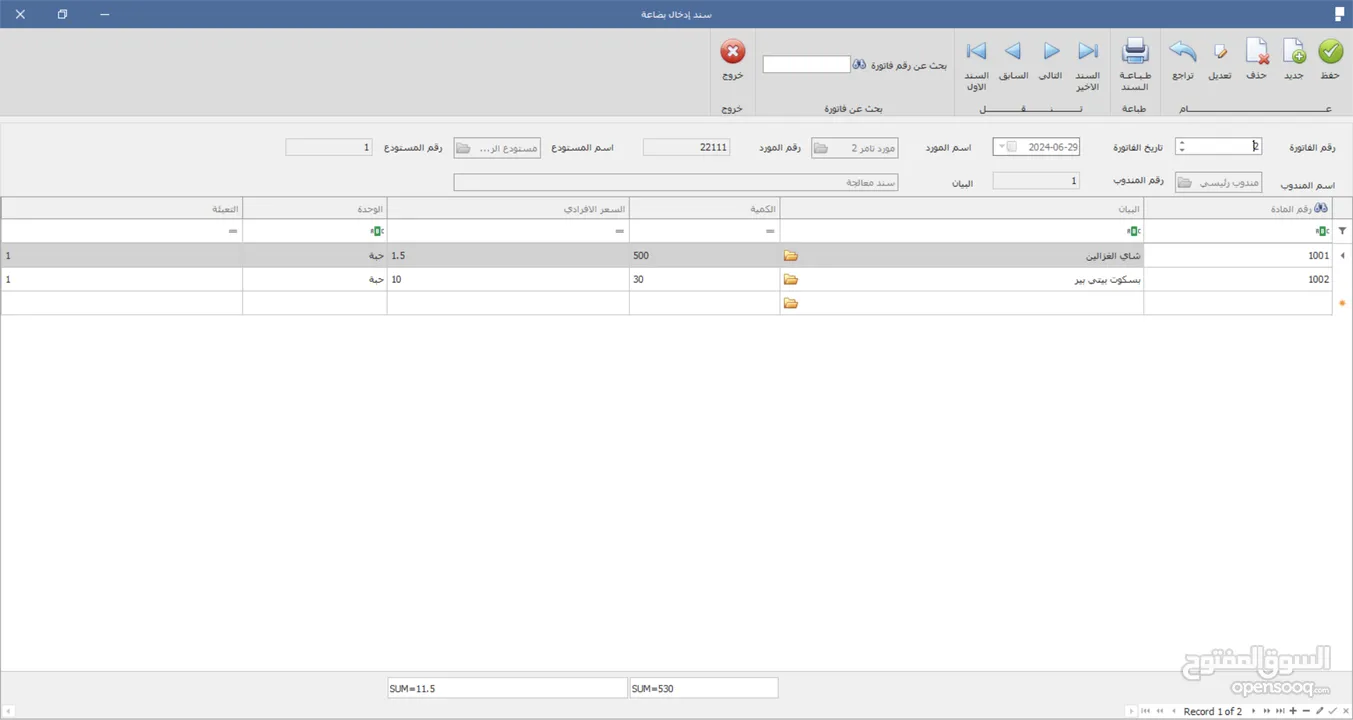The height and width of the screenshot is (720, 1353).
Task: Click binoculars icon in رقم المادة column header
Action: coord(1322,208)
